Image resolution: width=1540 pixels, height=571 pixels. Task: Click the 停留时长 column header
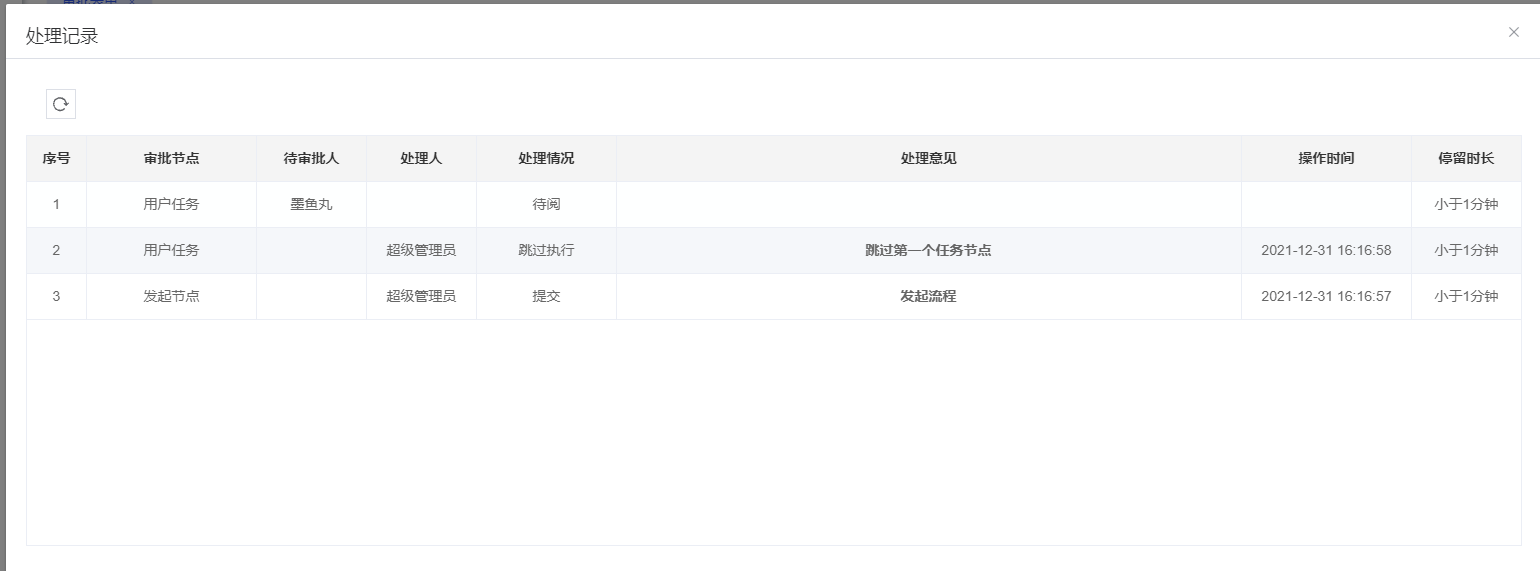[x=1466, y=158]
